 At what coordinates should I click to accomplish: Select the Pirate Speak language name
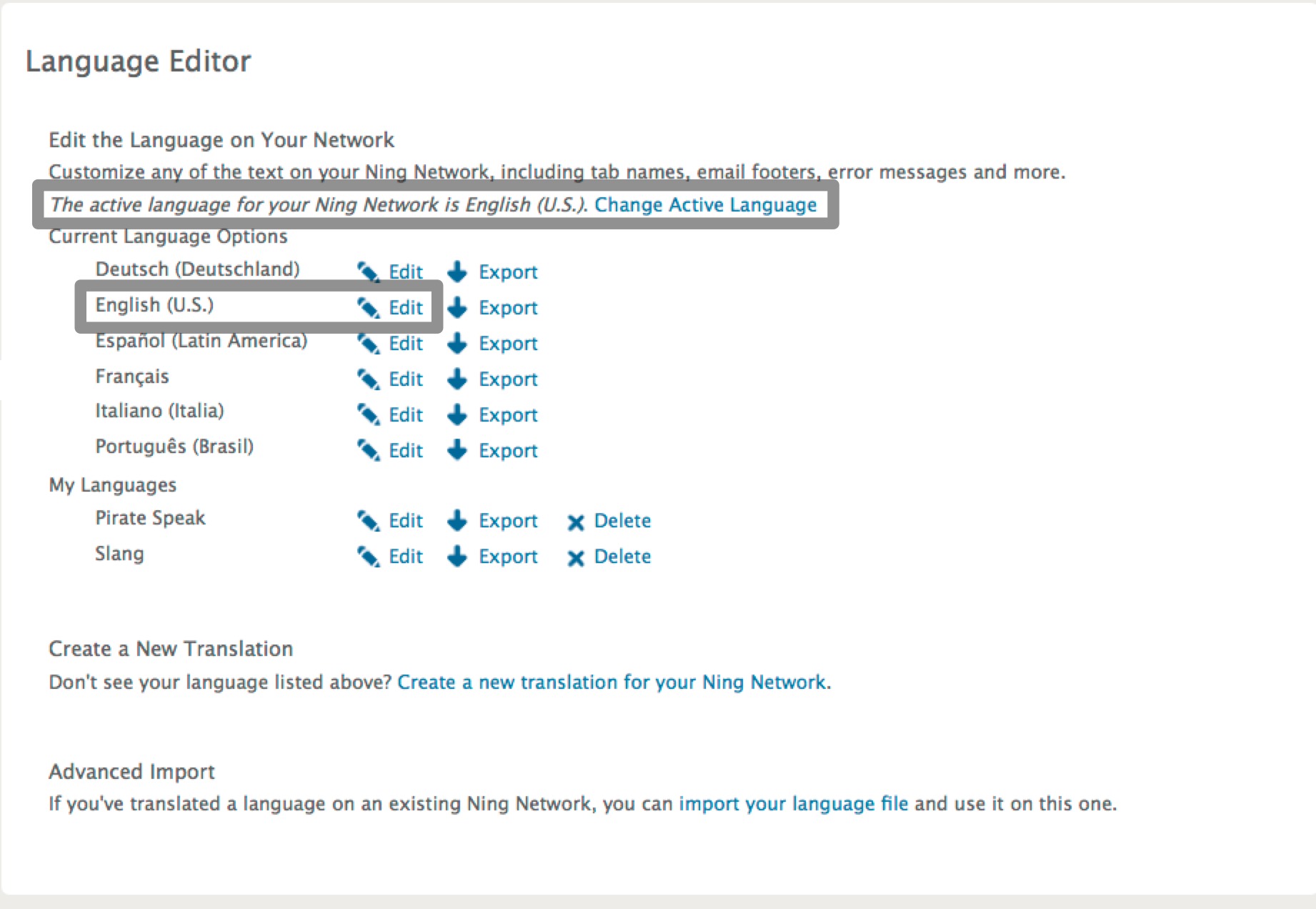tap(150, 518)
